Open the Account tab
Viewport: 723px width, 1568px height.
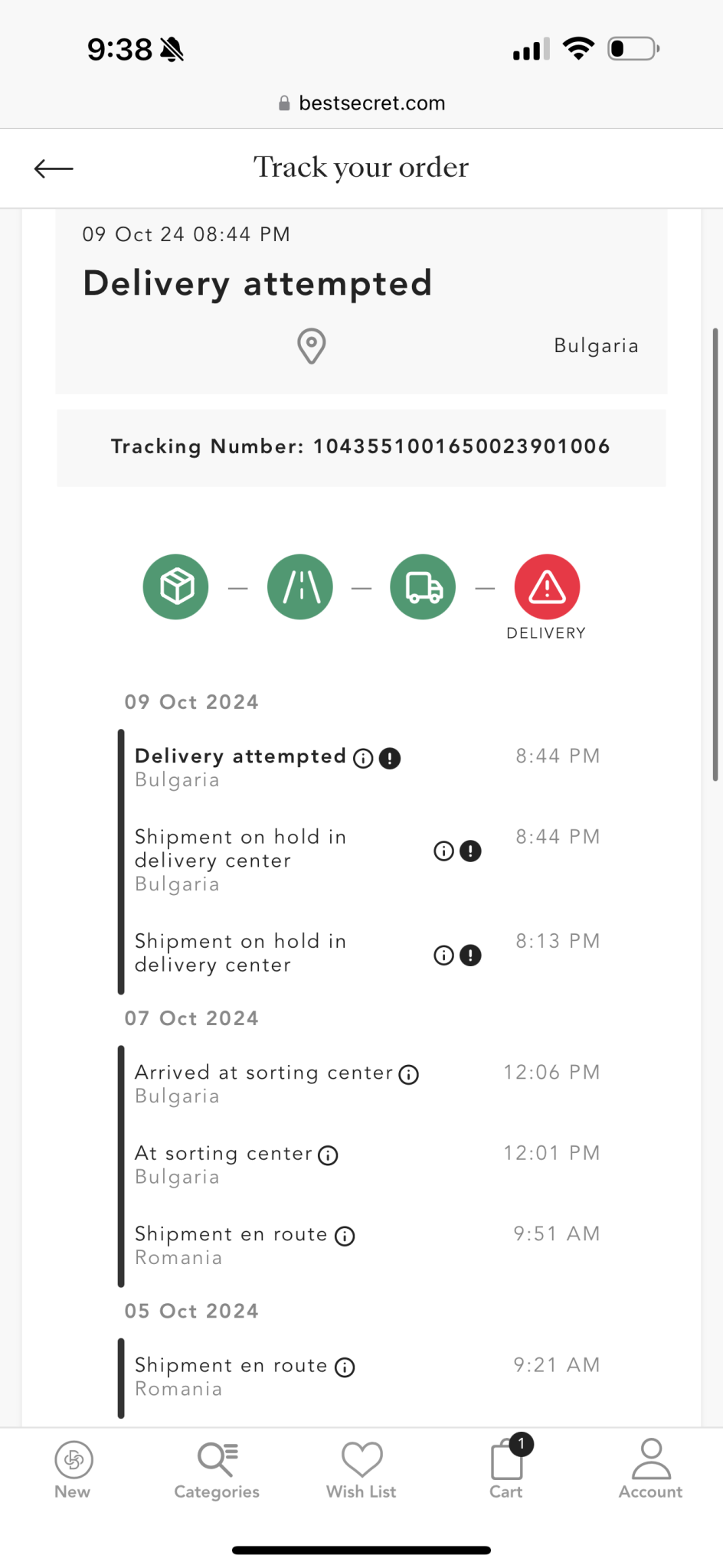click(x=650, y=1469)
